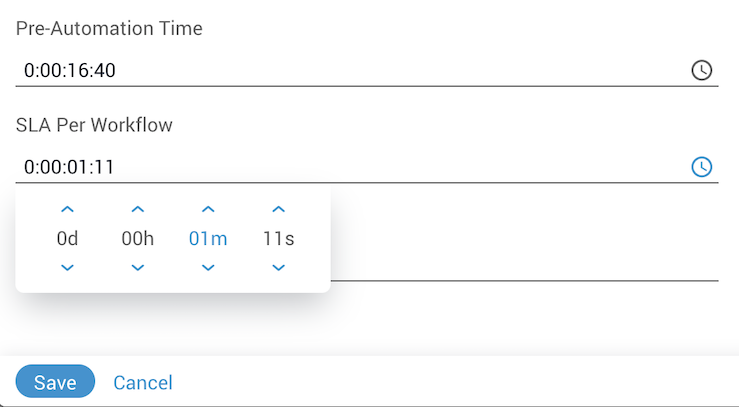
Task: Lower the minutes value by one
Action: coord(208,268)
